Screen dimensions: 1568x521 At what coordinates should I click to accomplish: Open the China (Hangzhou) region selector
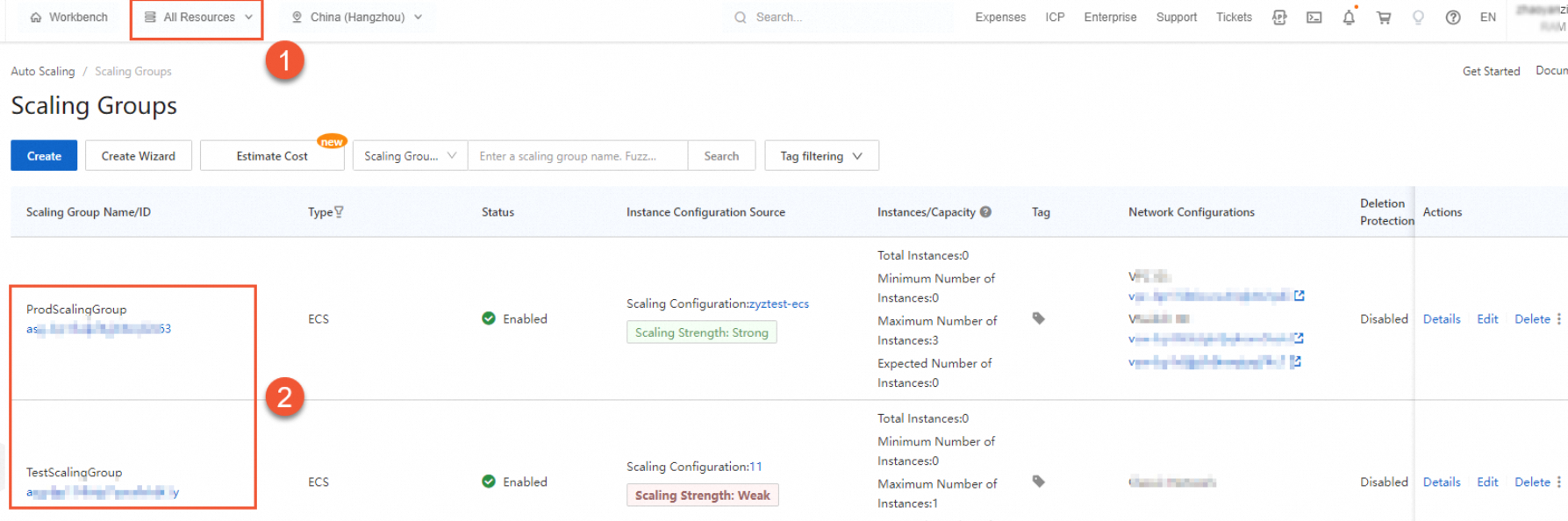tap(357, 18)
